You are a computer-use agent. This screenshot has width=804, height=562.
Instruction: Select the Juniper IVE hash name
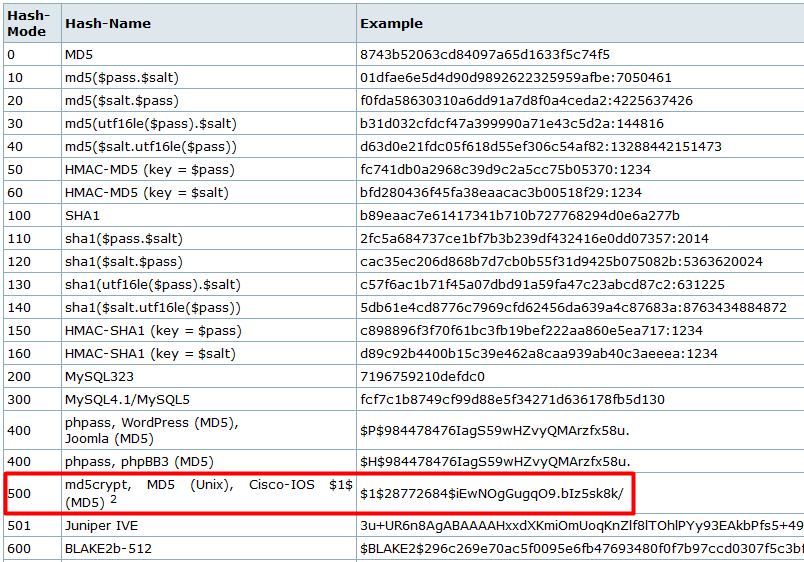[x=102, y=525]
